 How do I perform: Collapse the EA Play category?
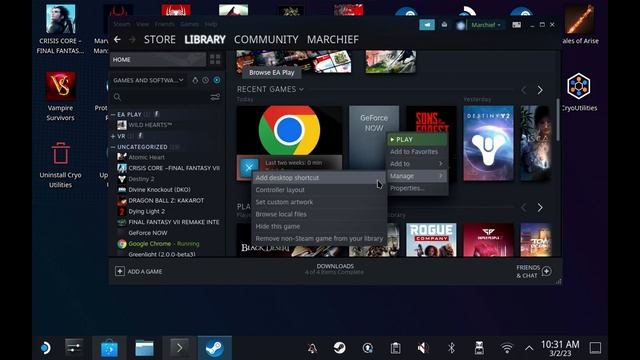(113, 114)
